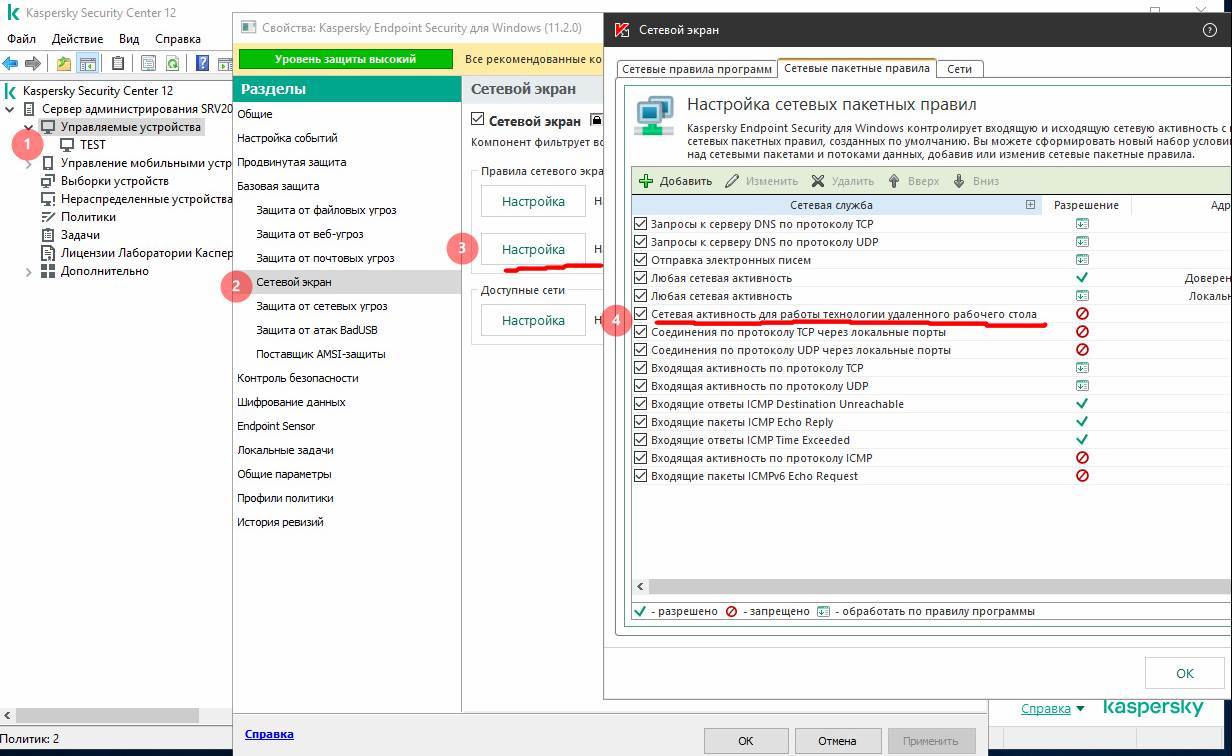Open Нераспределенные устройства node

point(146,199)
